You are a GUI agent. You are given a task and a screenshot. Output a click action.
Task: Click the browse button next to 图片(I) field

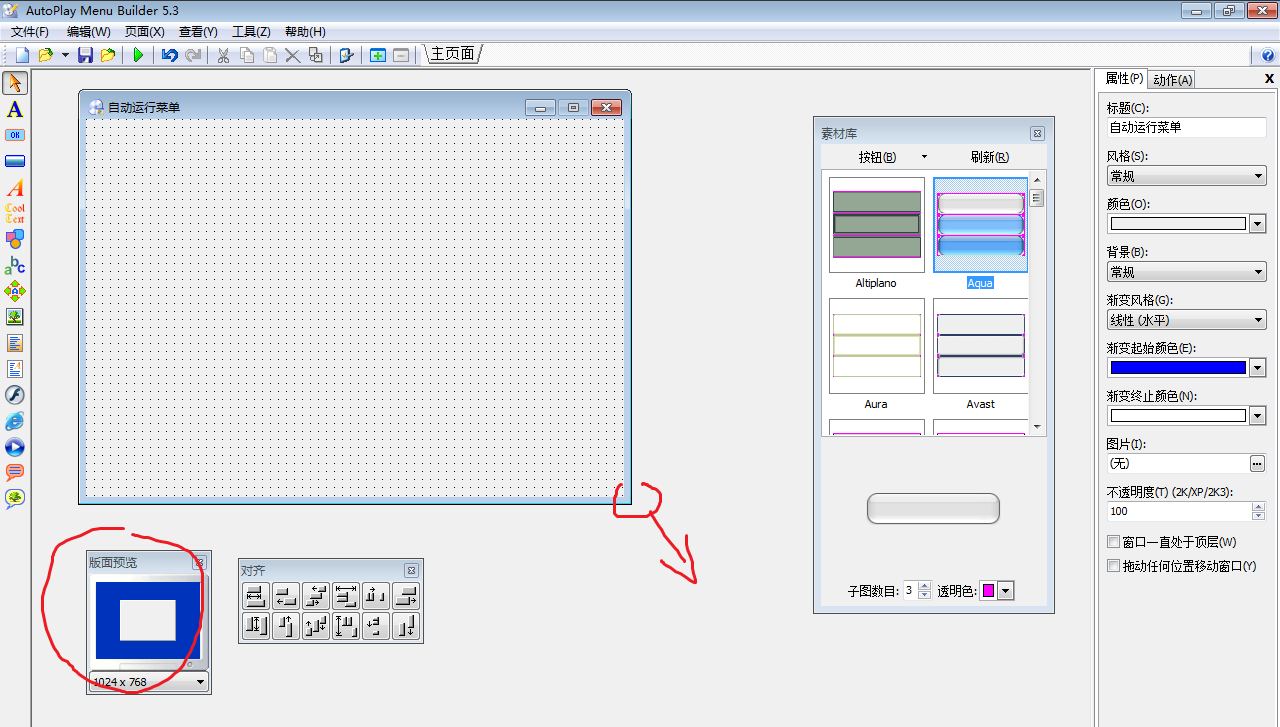pos(1258,464)
